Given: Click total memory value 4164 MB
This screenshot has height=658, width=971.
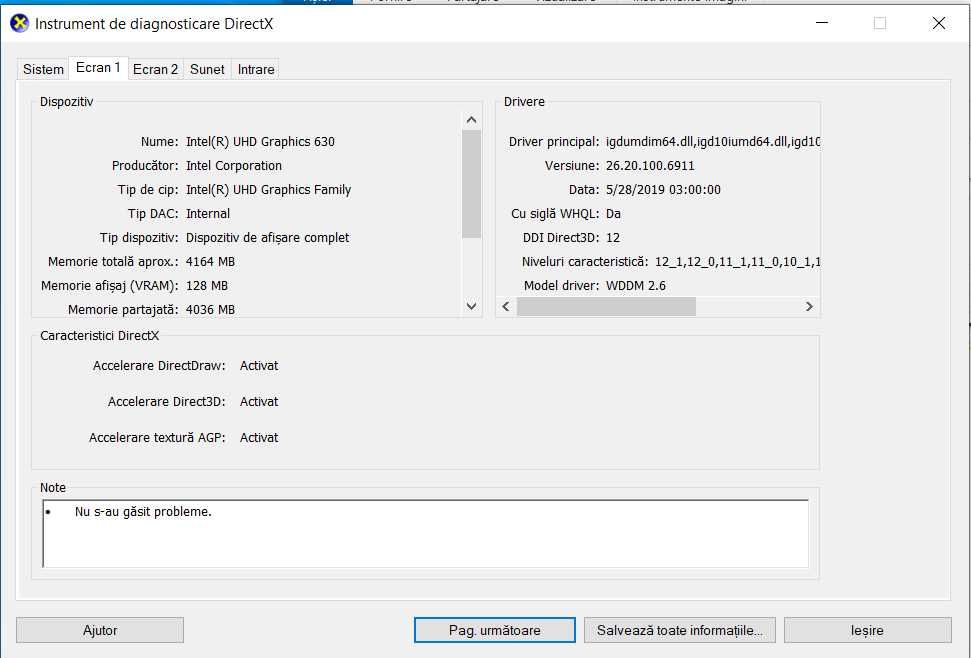Looking at the screenshot, I should pos(211,262).
